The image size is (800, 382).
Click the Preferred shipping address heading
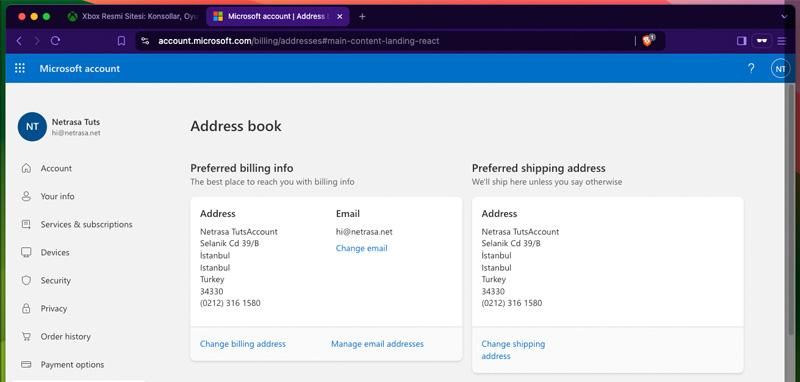538,168
